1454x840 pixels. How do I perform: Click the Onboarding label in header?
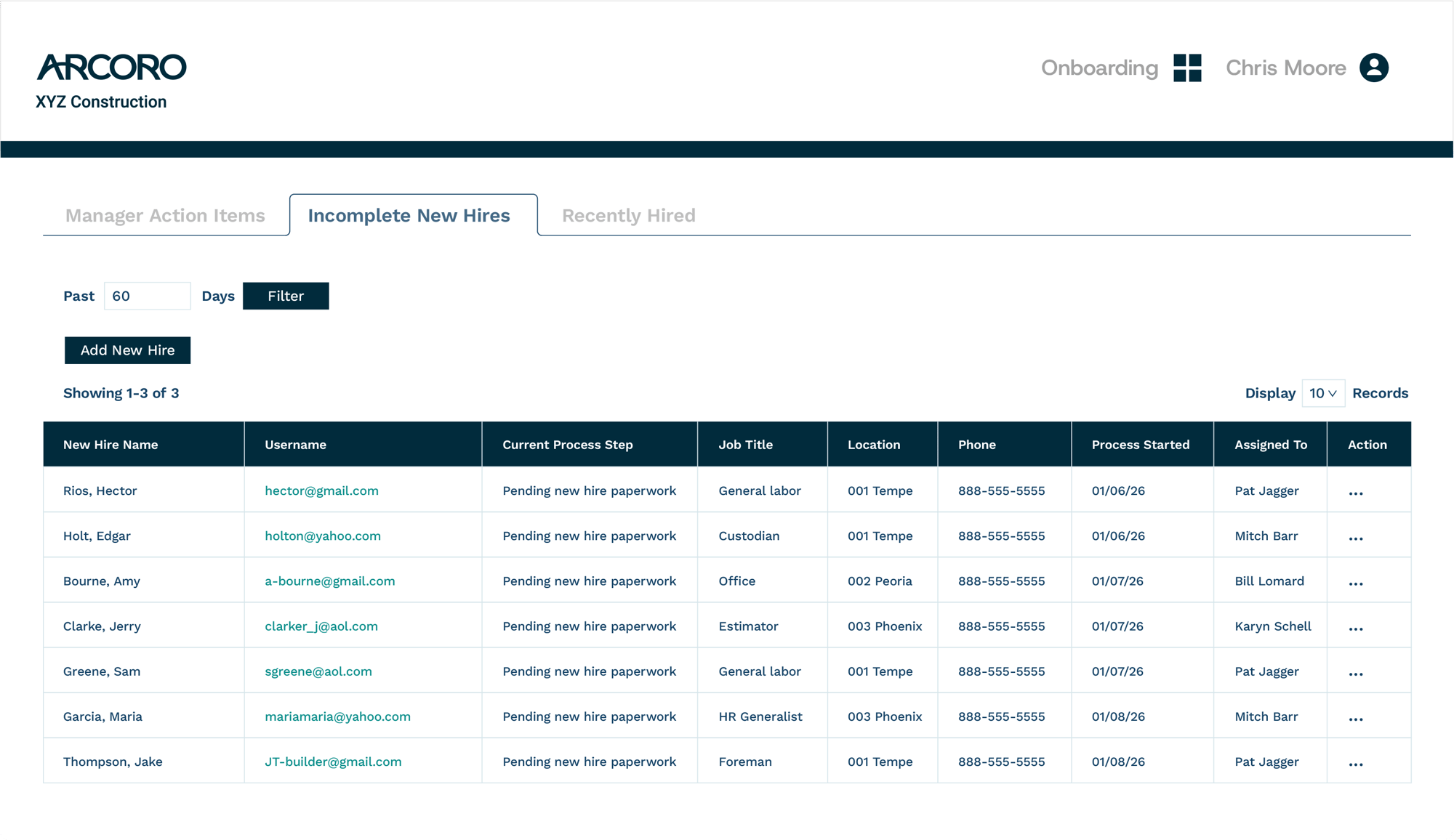pos(1100,68)
